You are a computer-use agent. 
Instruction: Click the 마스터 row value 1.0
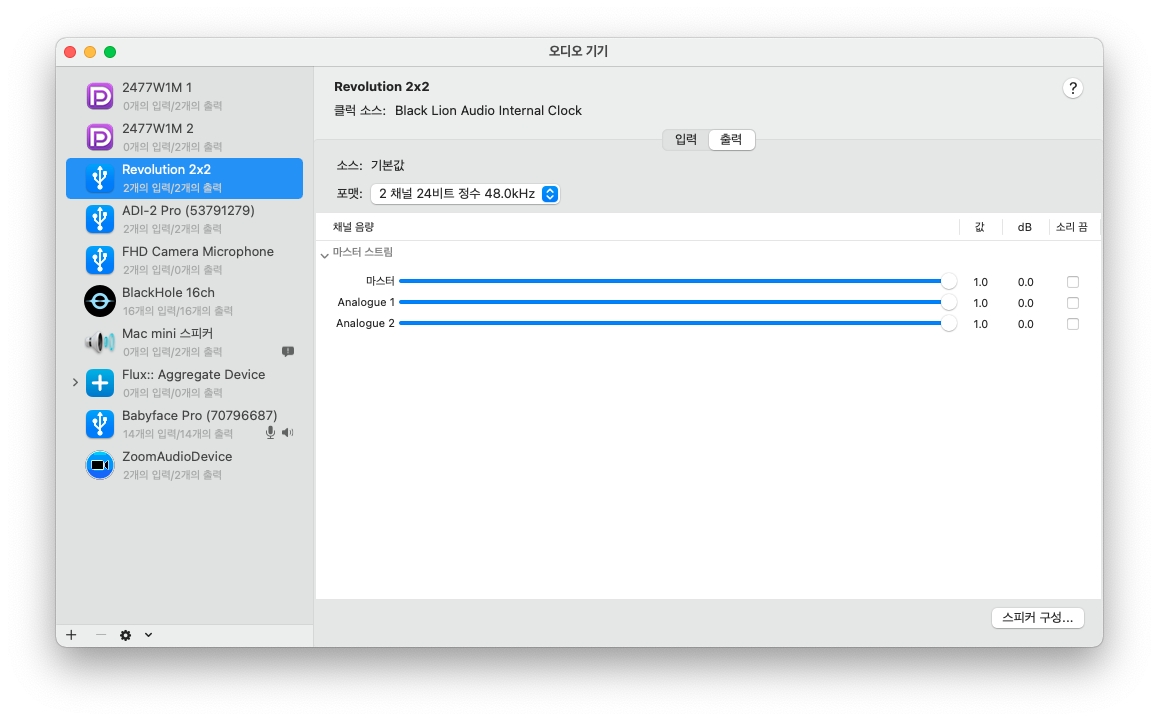(x=980, y=282)
